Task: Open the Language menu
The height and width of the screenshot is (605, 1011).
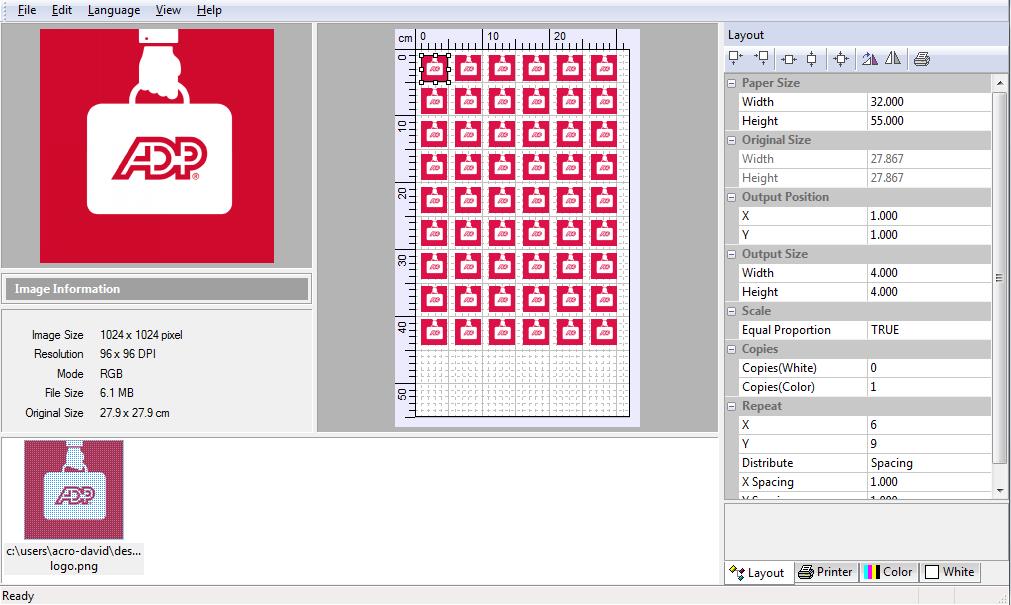Action: 112,10
